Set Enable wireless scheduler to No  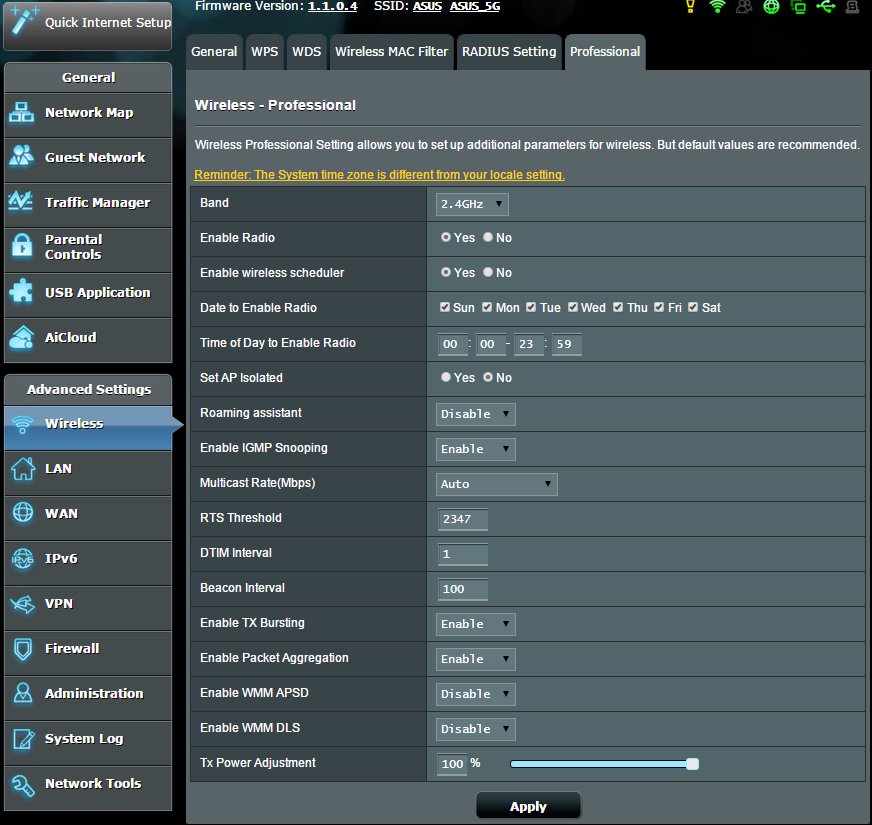488,272
